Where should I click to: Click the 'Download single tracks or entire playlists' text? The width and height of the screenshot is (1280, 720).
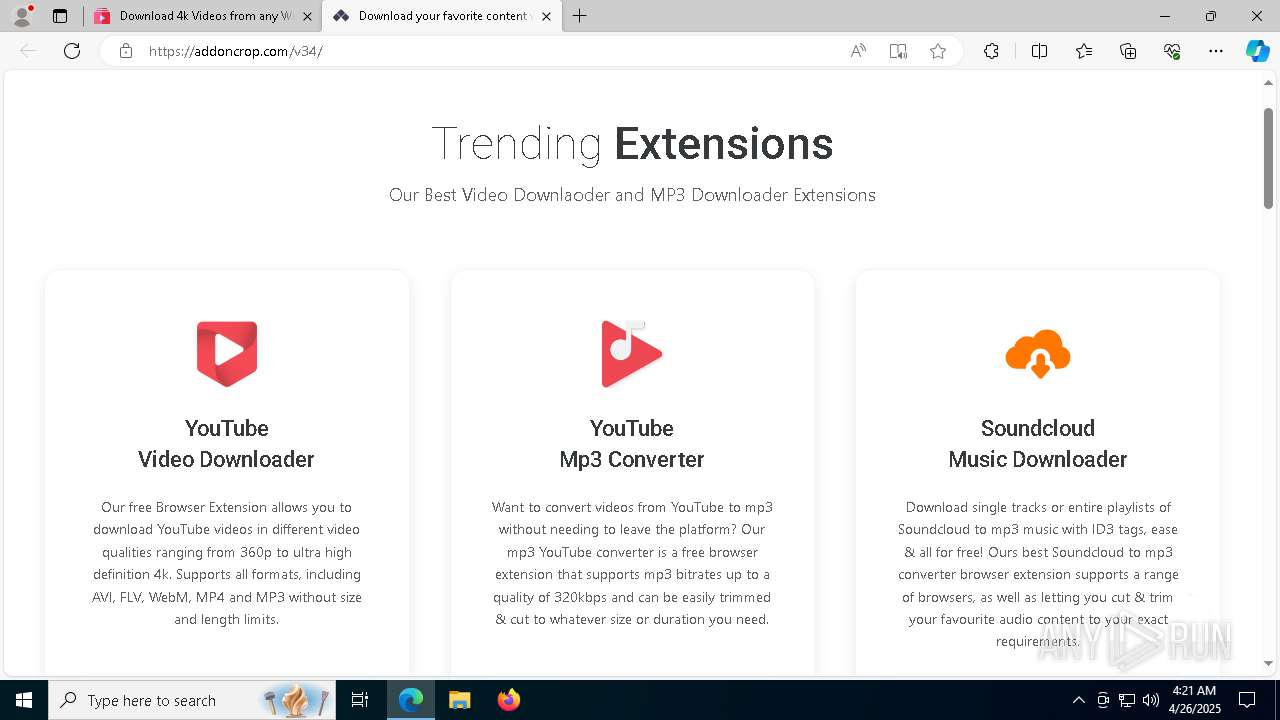coord(1038,574)
